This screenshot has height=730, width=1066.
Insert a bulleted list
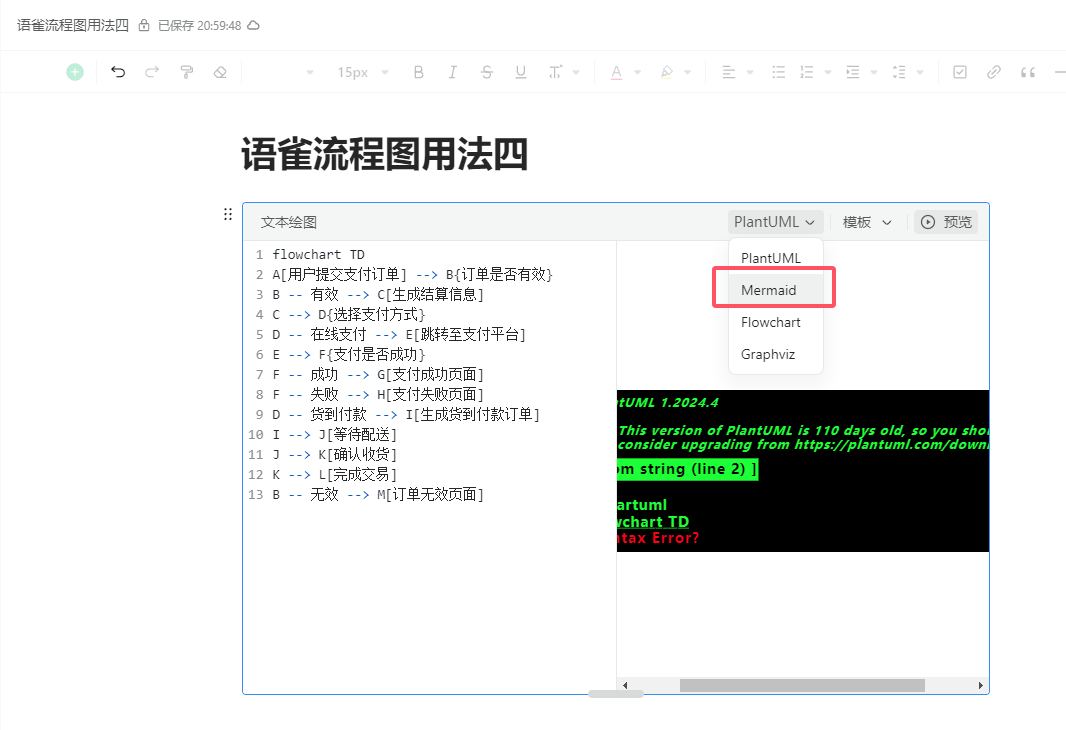pos(779,72)
